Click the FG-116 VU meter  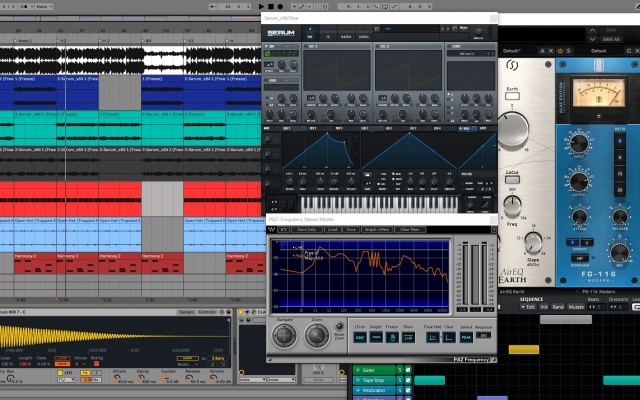(x=598, y=93)
